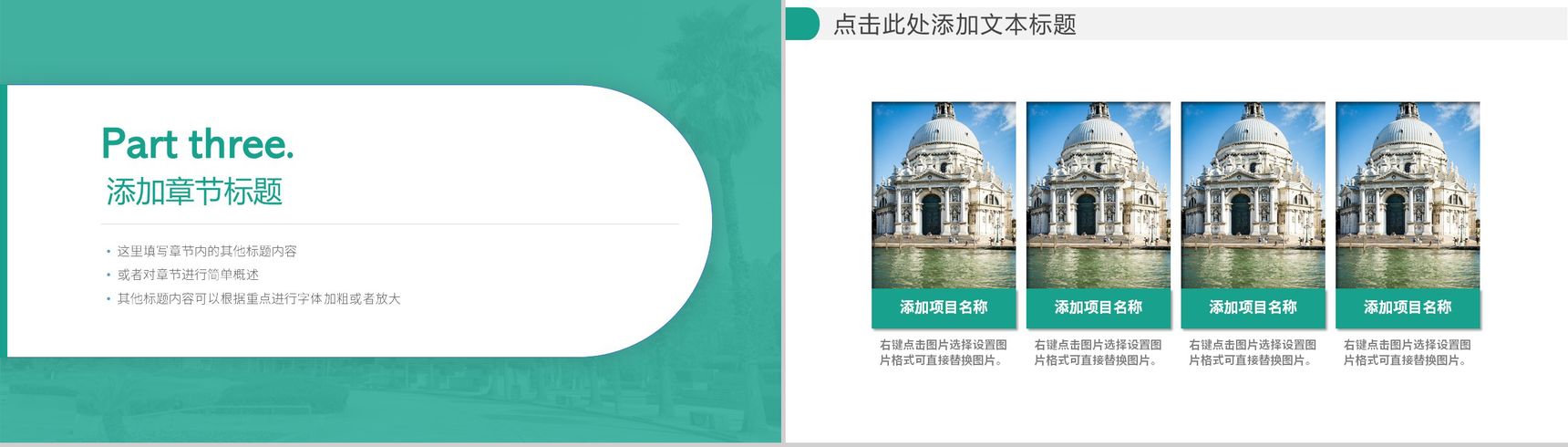
Task: Click the description under the first image
Action: [x=944, y=352]
